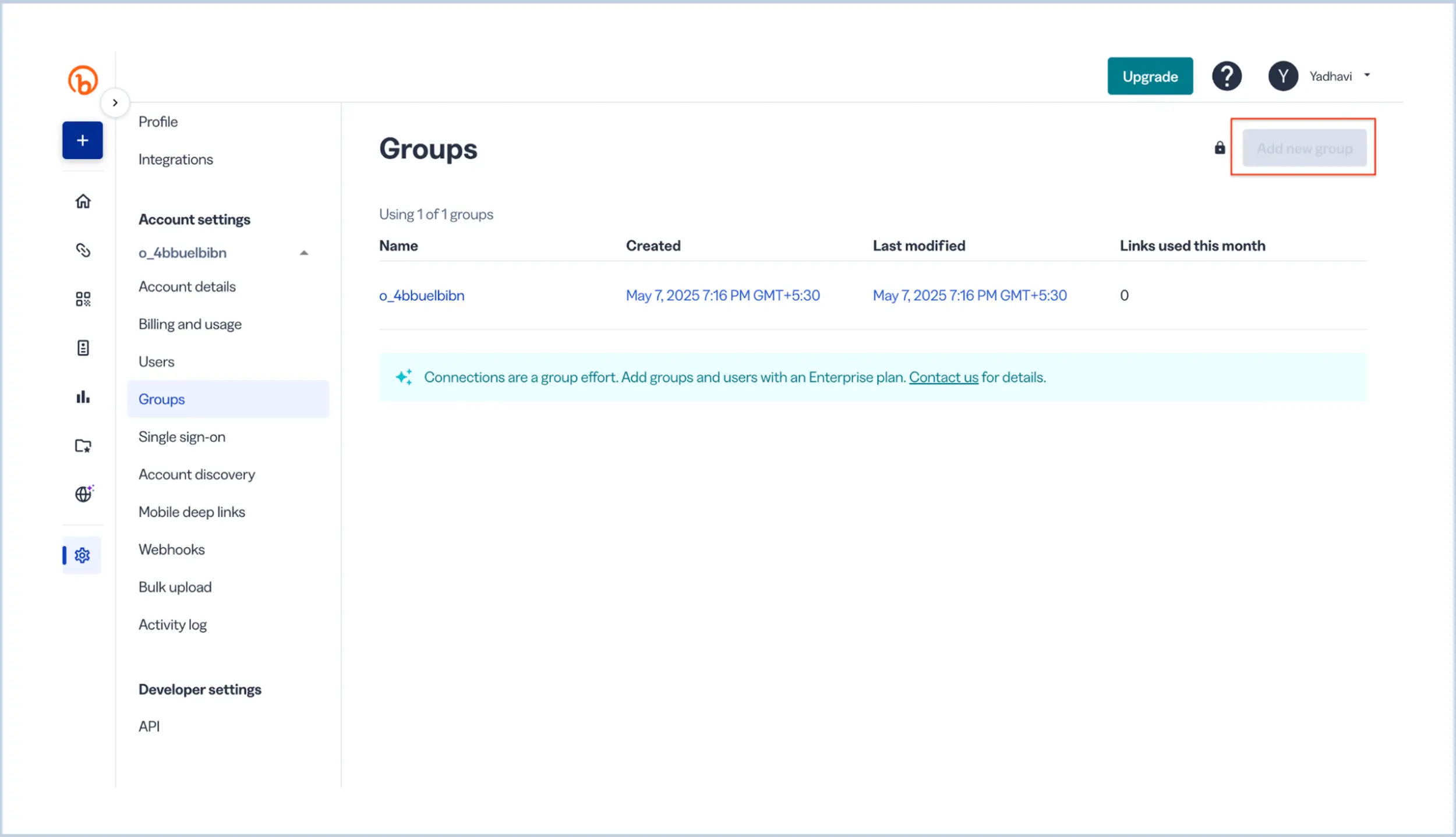This screenshot has height=837, width=1456.
Task: Open Campaigns using the folder-star icon
Action: tap(82, 445)
